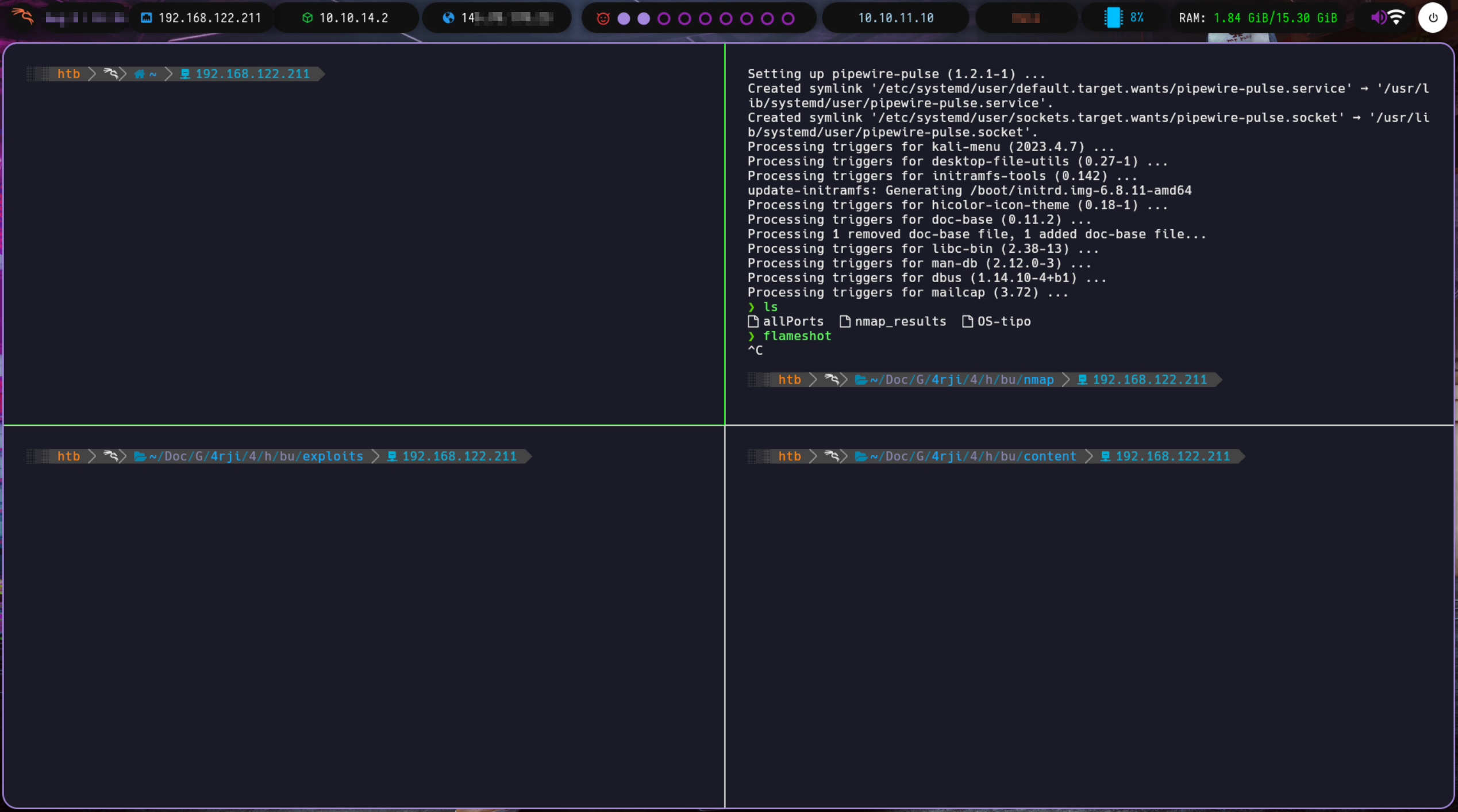This screenshot has height=812, width=1458.
Task: Click the target IP 10.10.11.10 module
Action: click(895, 18)
